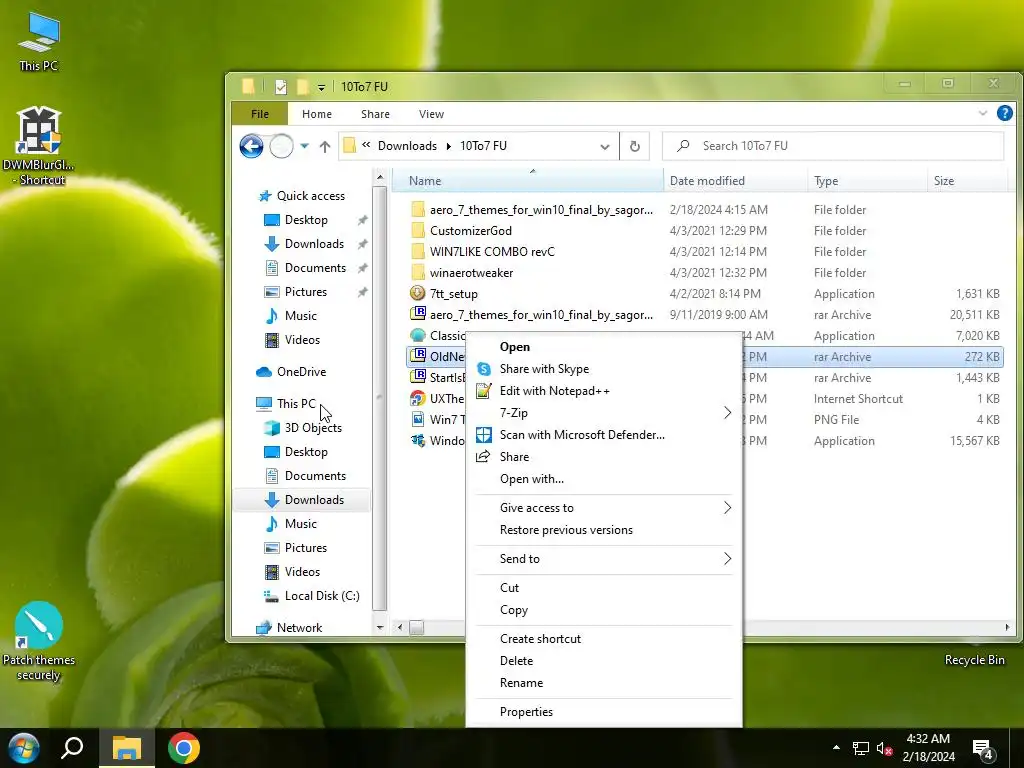Screen dimensions: 1024x768
Task: Sort by Type column header
Action: 867,181
